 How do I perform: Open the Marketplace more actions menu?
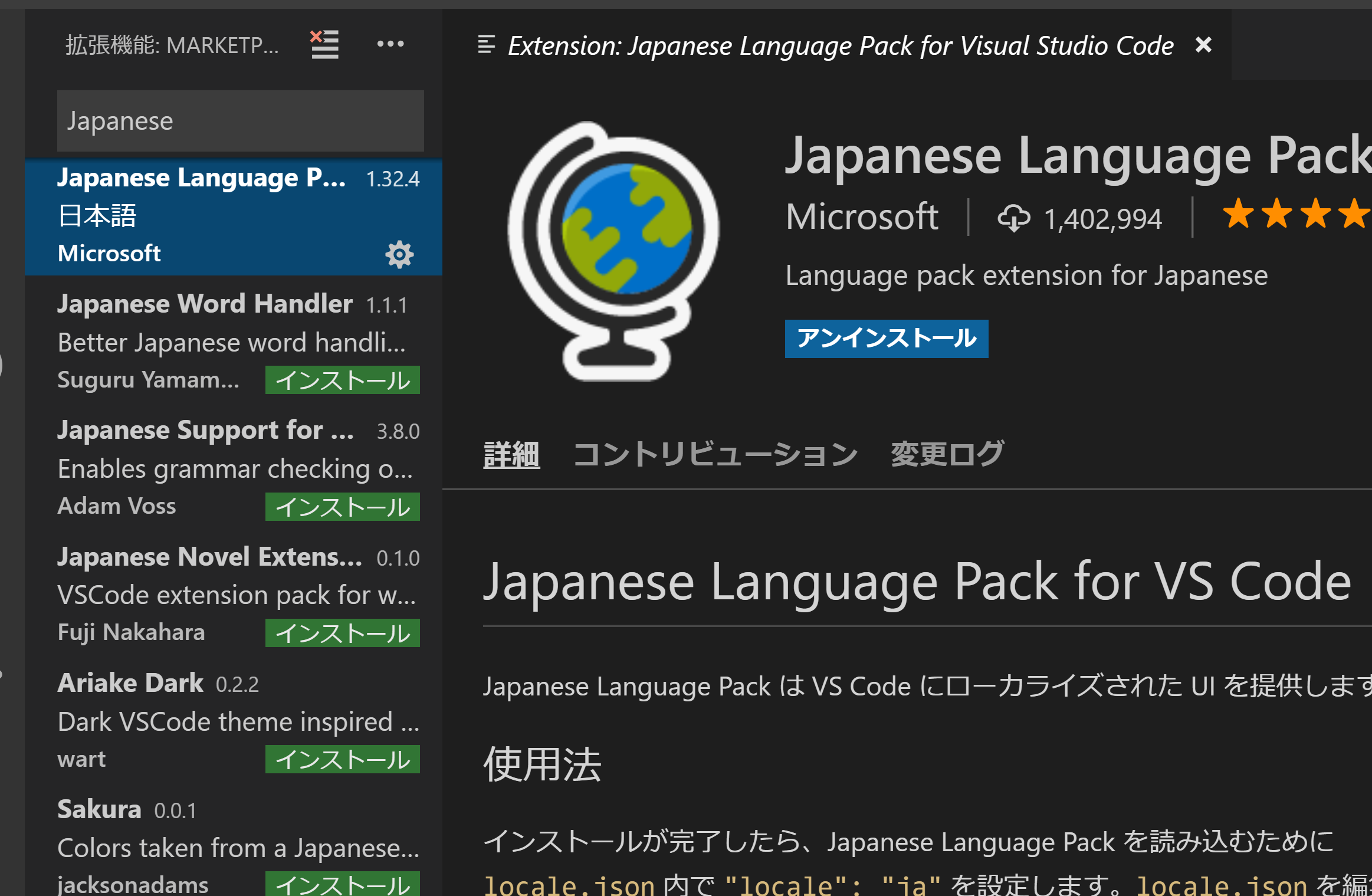point(390,44)
